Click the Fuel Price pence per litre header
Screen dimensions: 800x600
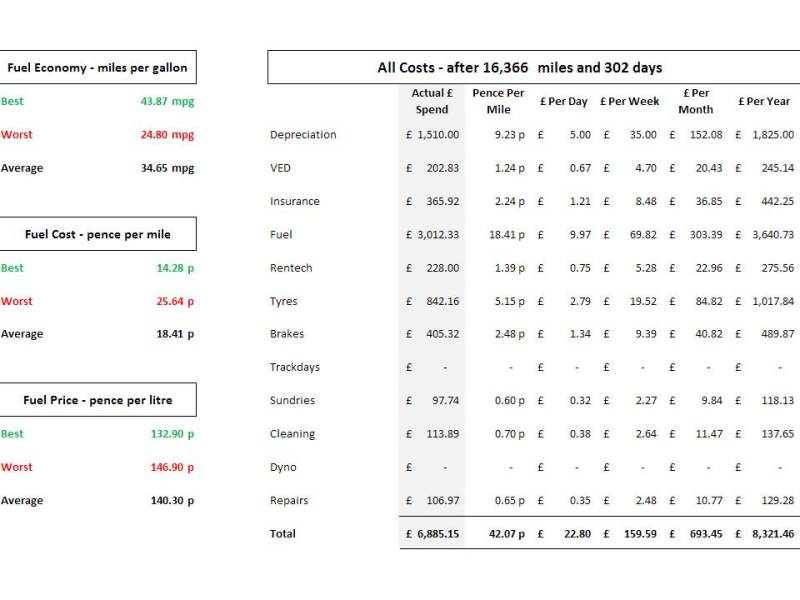[98, 400]
